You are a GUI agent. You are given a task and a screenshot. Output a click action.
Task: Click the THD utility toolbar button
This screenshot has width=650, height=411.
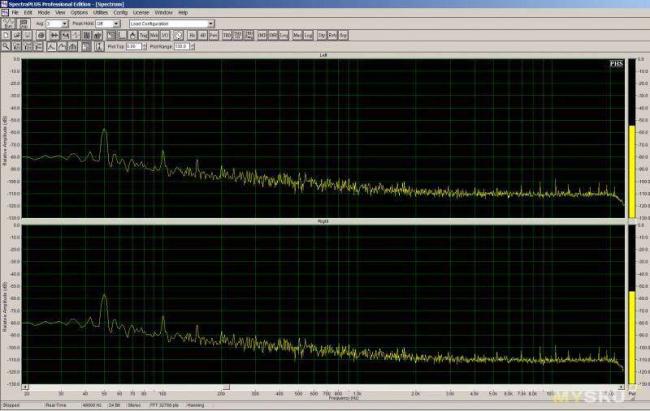(227, 36)
